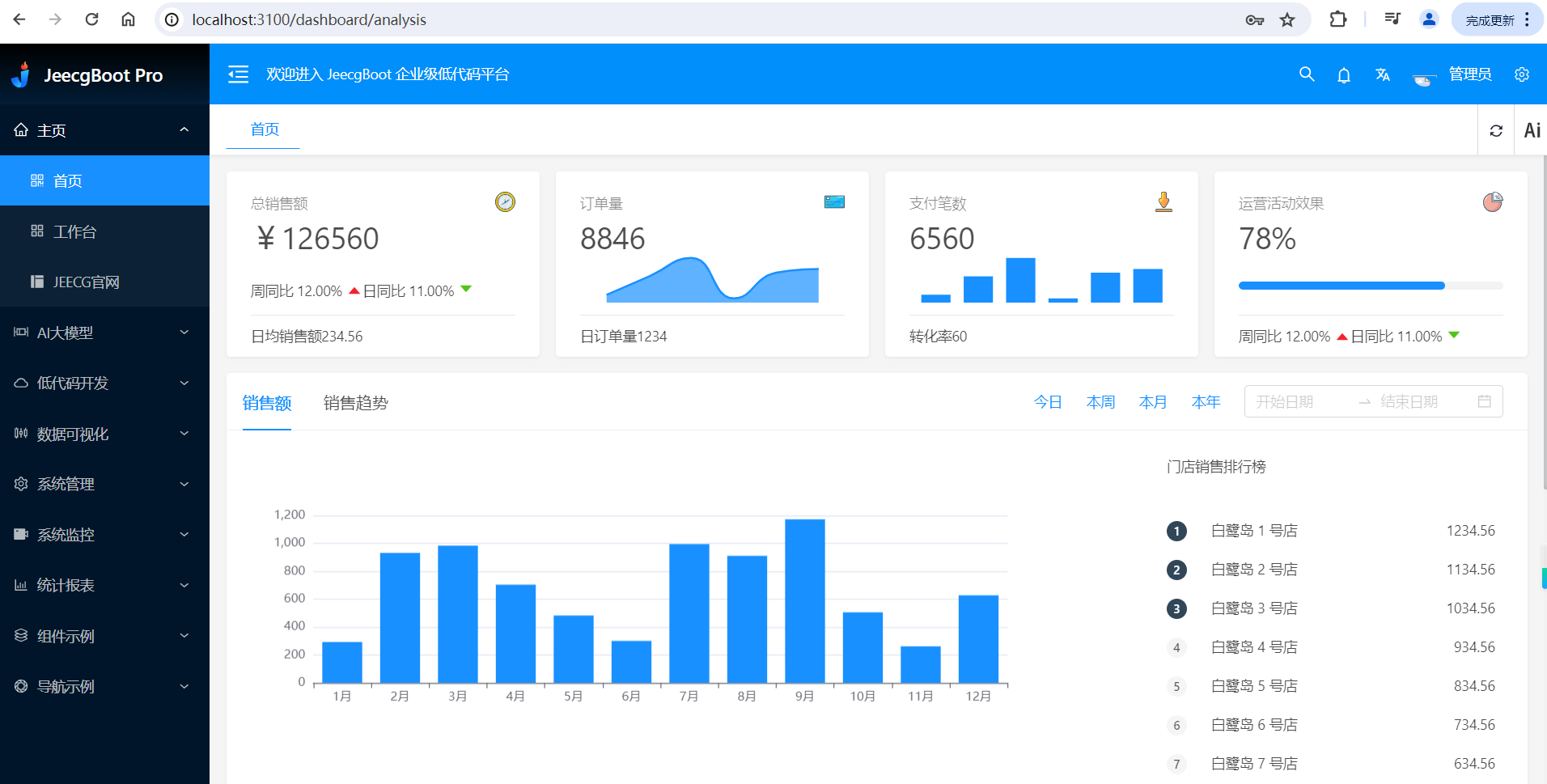Click the 日订单量1234 text
The image size is (1547, 784).
tap(623, 337)
